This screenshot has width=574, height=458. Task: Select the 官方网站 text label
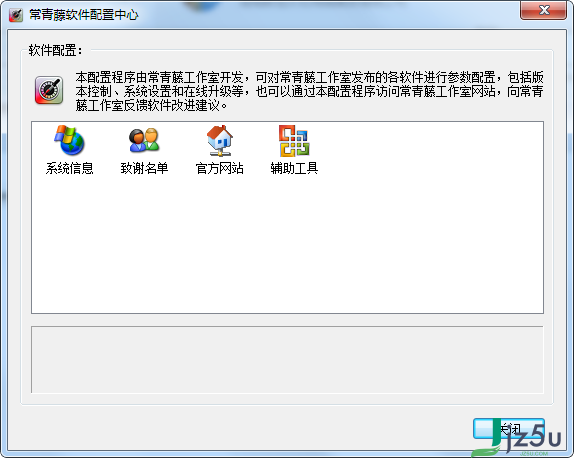point(219,168)
